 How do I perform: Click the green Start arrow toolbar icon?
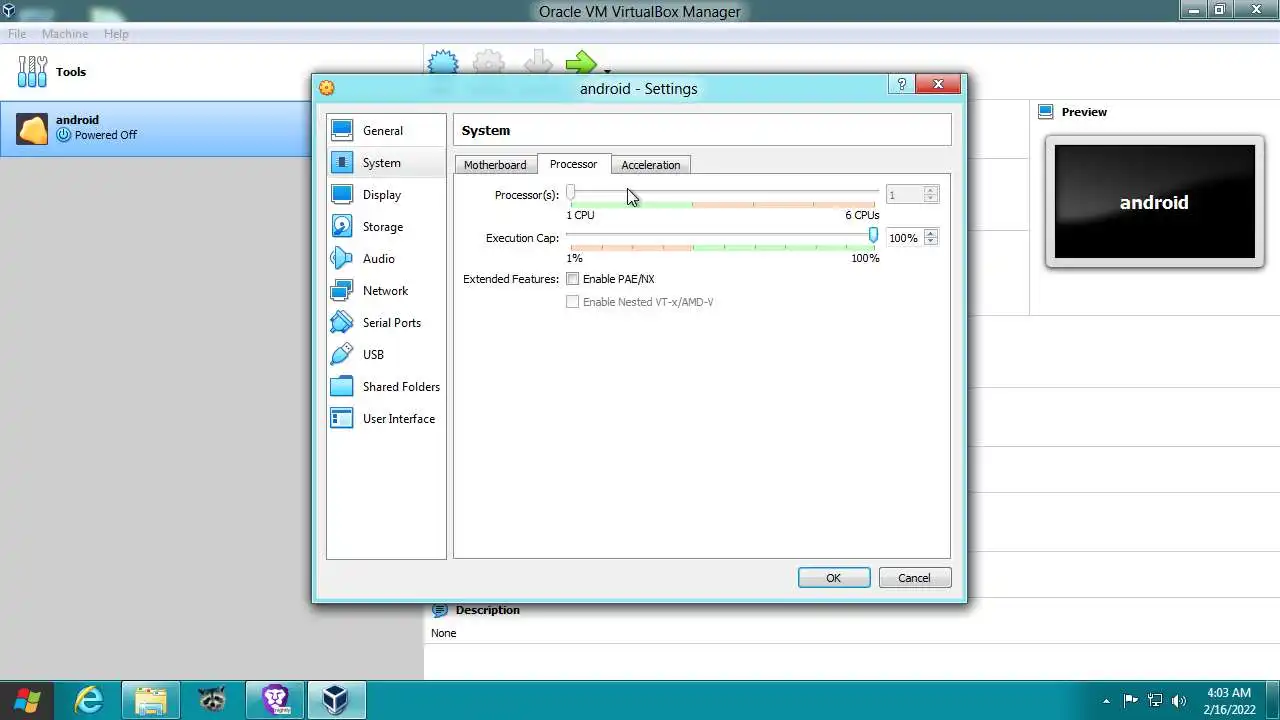tap(581, 64)
